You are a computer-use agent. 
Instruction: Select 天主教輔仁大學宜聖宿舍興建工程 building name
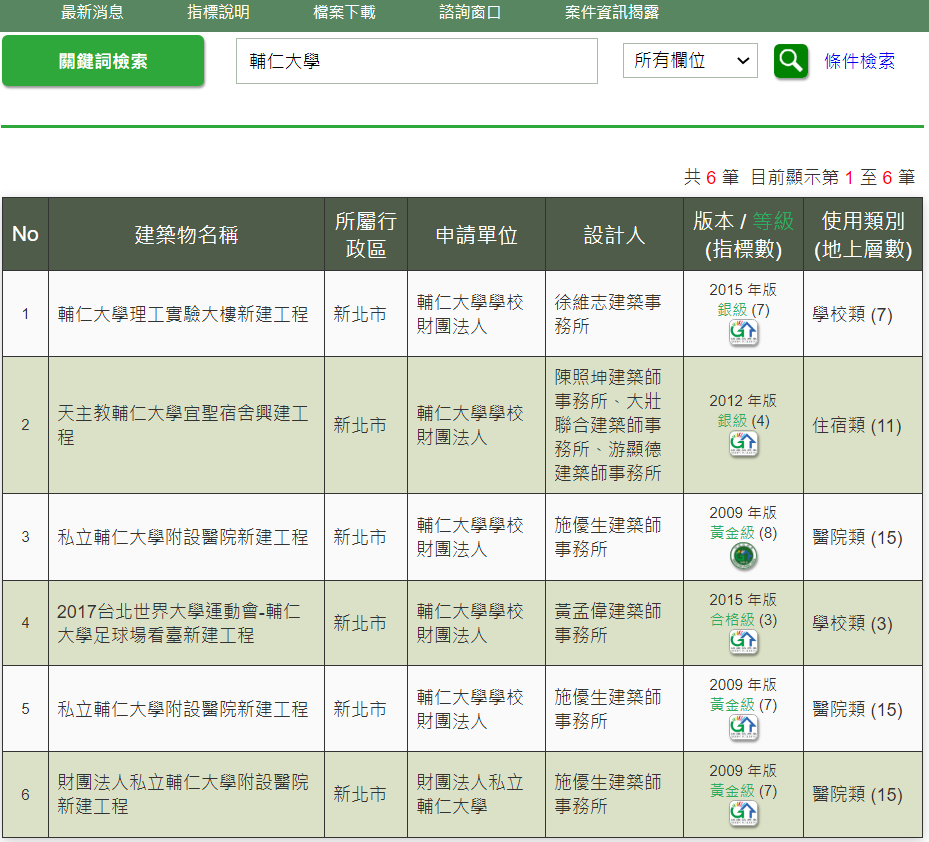point(182,425)
